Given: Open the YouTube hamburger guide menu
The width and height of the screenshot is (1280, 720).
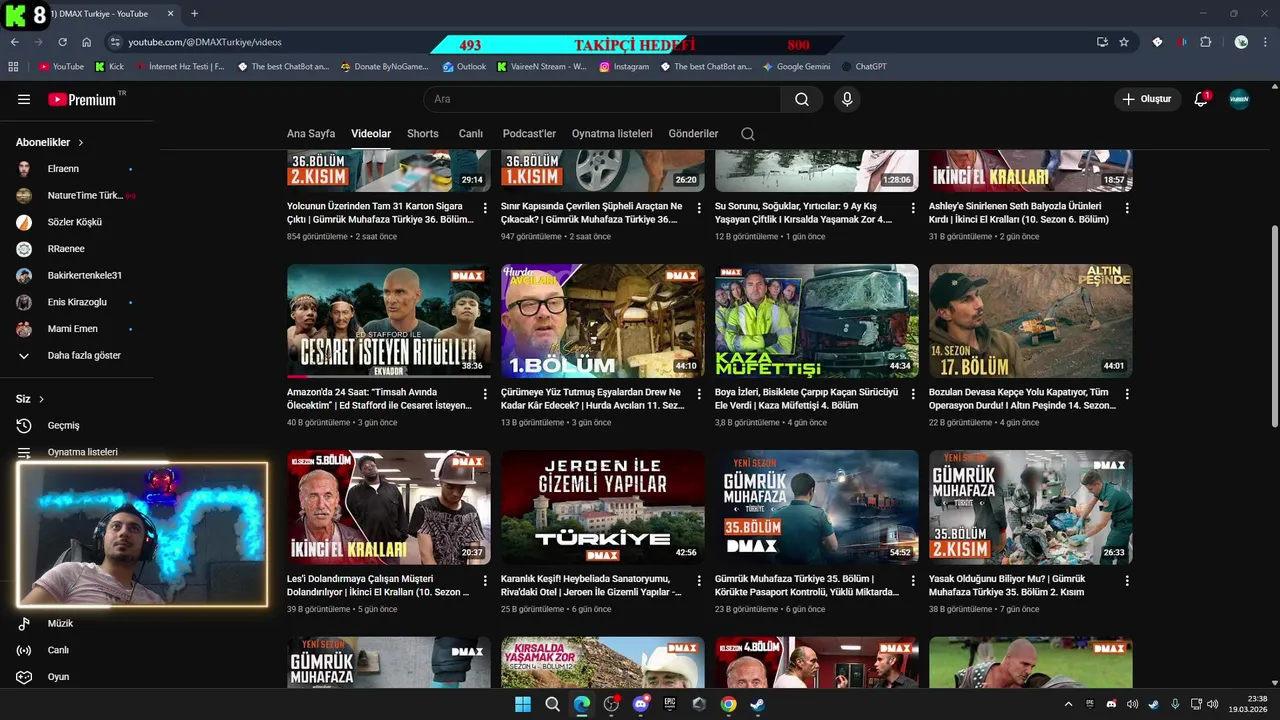Looking at the screenshot, I should (24, 99).
